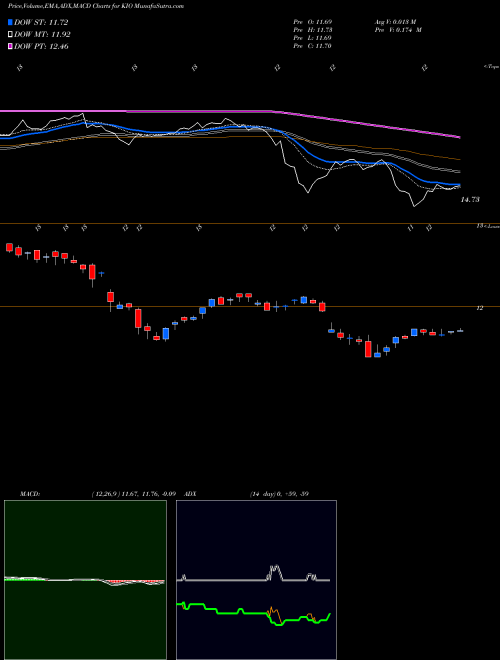The width and height of the screenshot is (500, 660).
Task: Select the 'DOW ST: 11.72' legend text
Action: click(x=41, y=22)
